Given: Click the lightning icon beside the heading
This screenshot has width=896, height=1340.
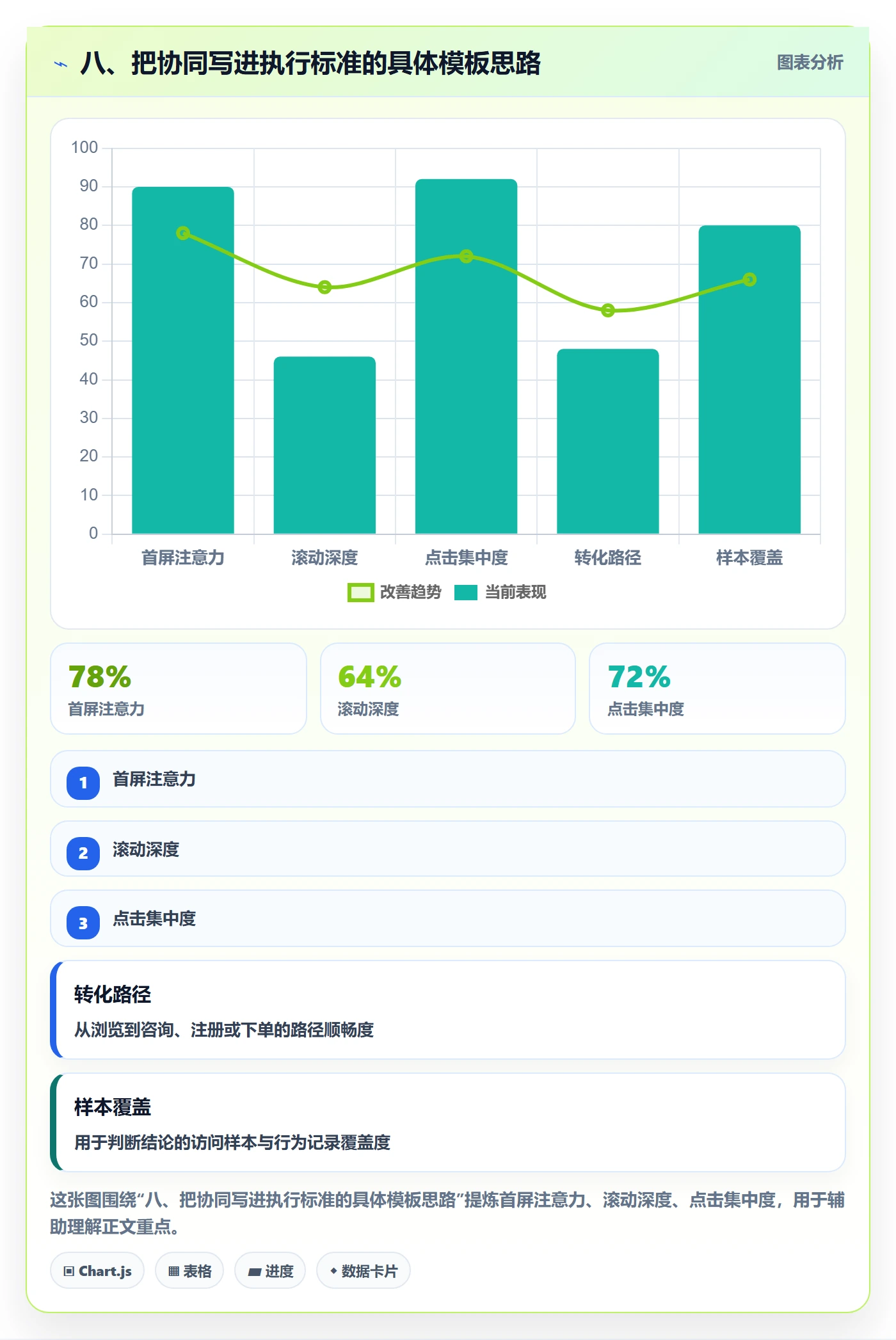Looking at the screenshot, I should click(x=61, y=64).
